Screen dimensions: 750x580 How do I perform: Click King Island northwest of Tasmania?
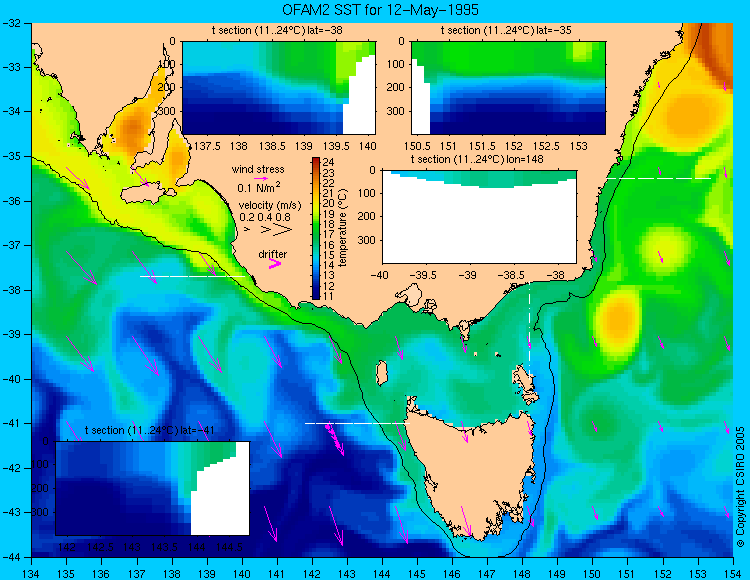381,373
